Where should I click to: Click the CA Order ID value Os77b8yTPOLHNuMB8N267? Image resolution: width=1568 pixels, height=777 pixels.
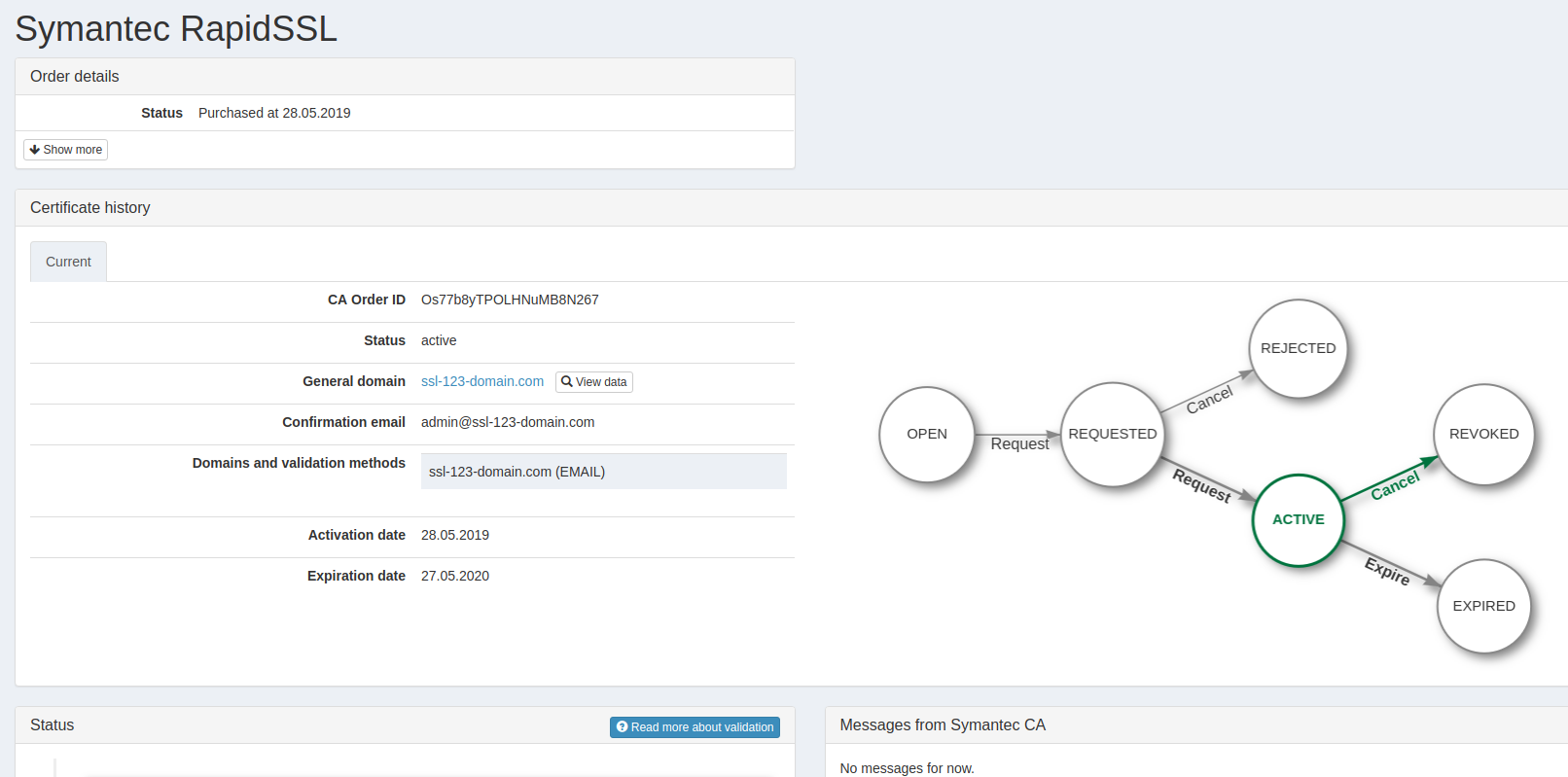[510, 300]
